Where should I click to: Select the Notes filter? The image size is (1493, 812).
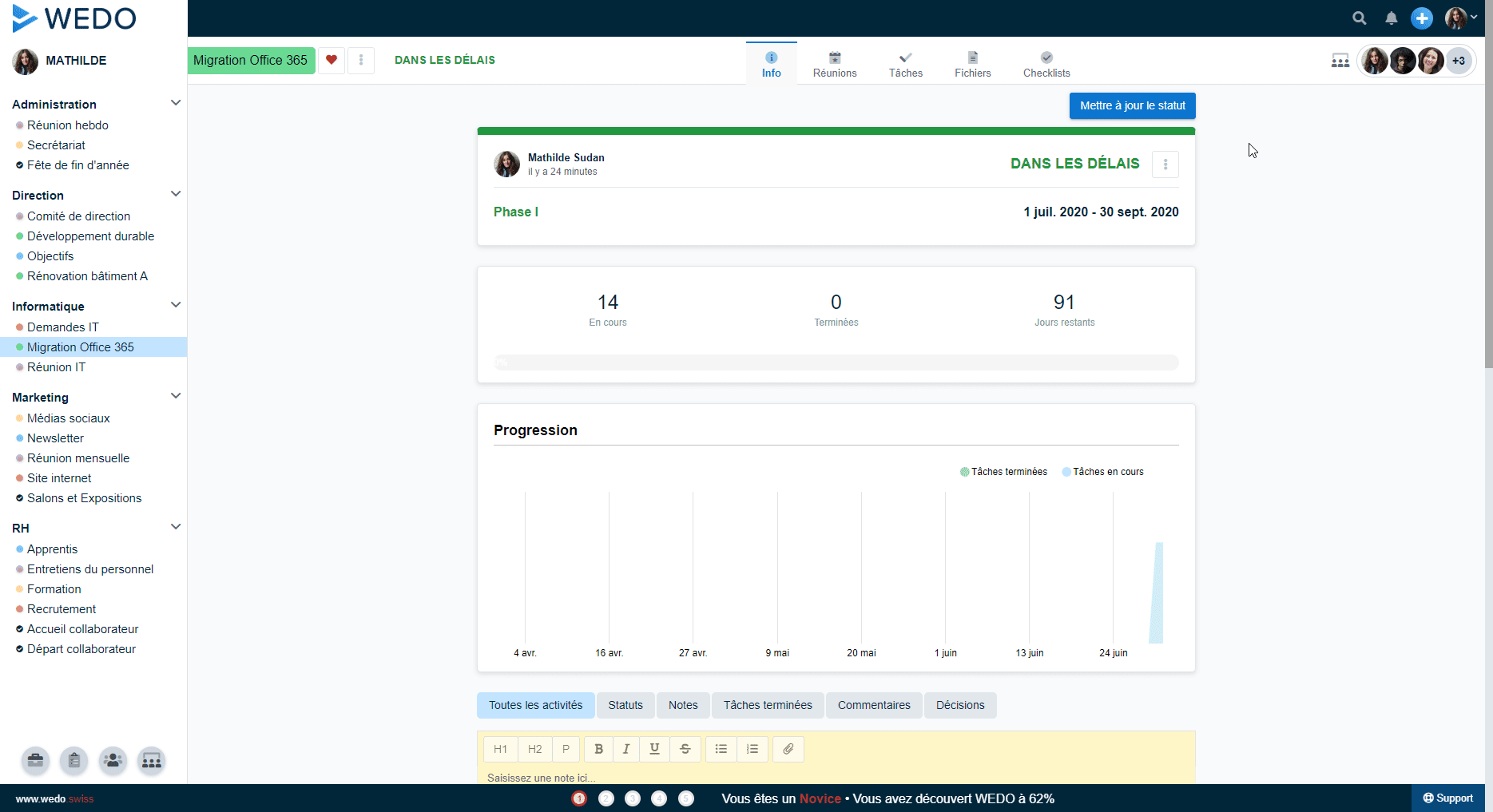click(x=683, y=705)
